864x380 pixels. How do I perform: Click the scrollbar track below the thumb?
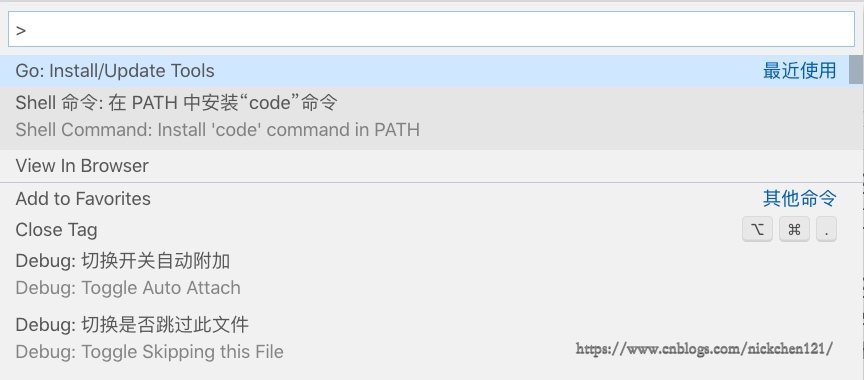pos(856,231)
